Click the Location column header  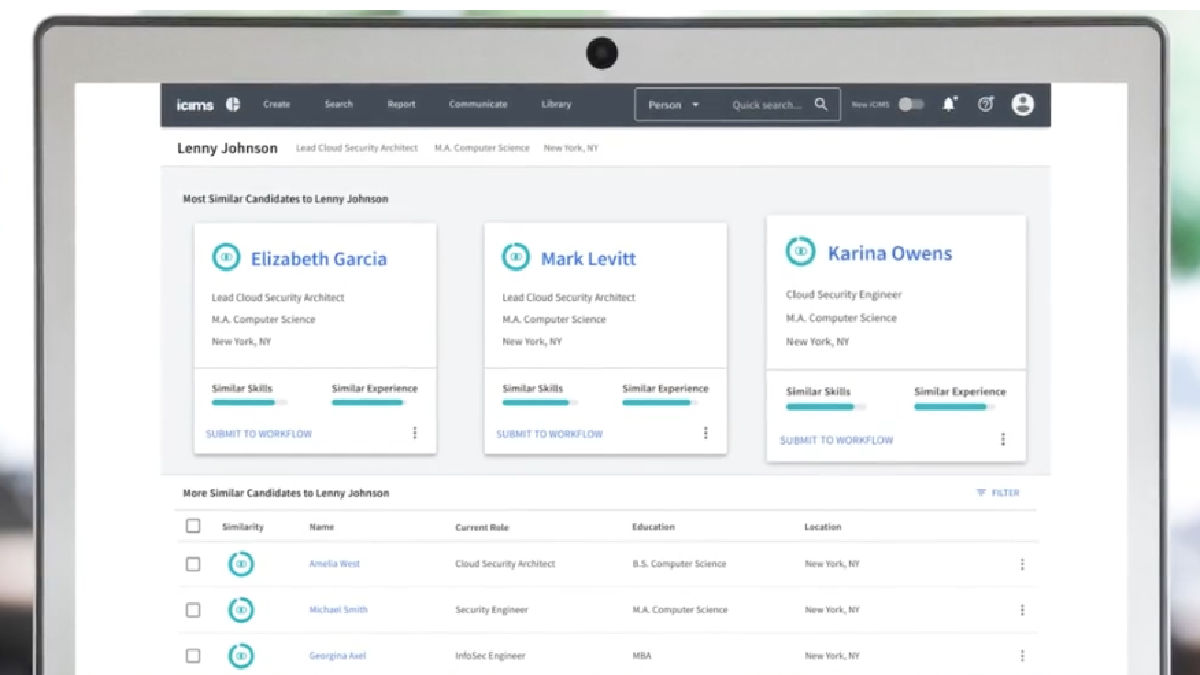pos(823,527)
